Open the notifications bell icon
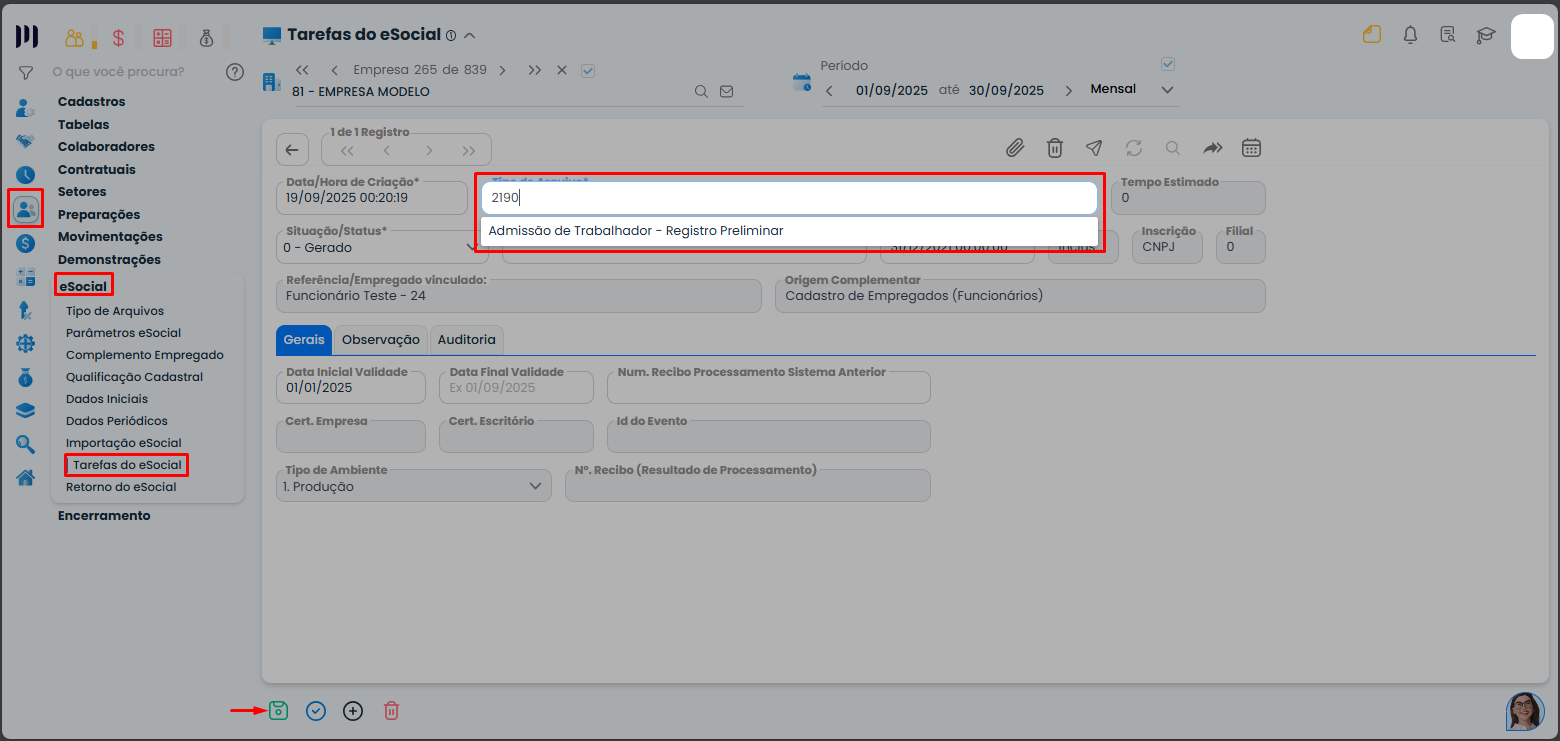This screenshot has height=741, width=1560. tap(1410, 35)
